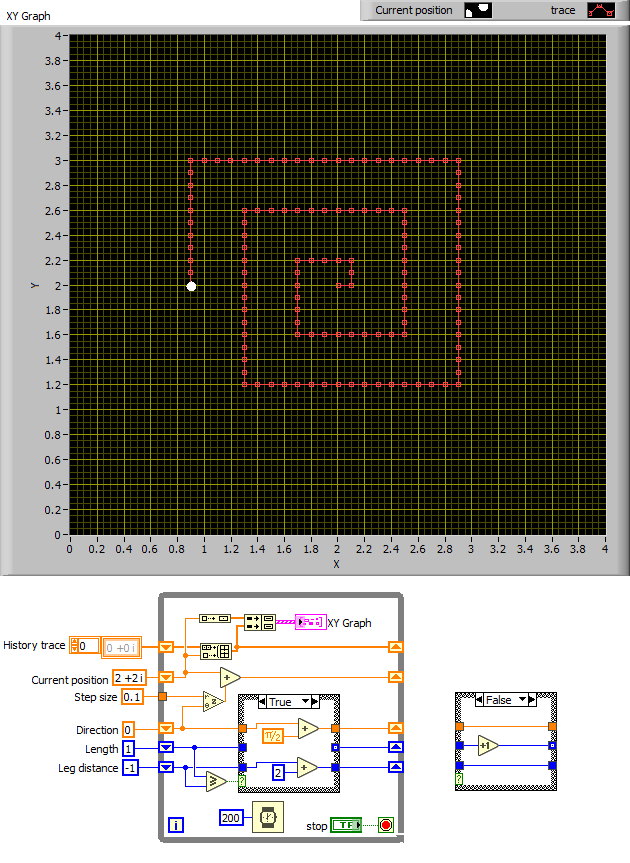Image resolution: width=630 pixels, height=863 pixels.
Task: Click the Direction constant 0
Action: click(128, 730)
